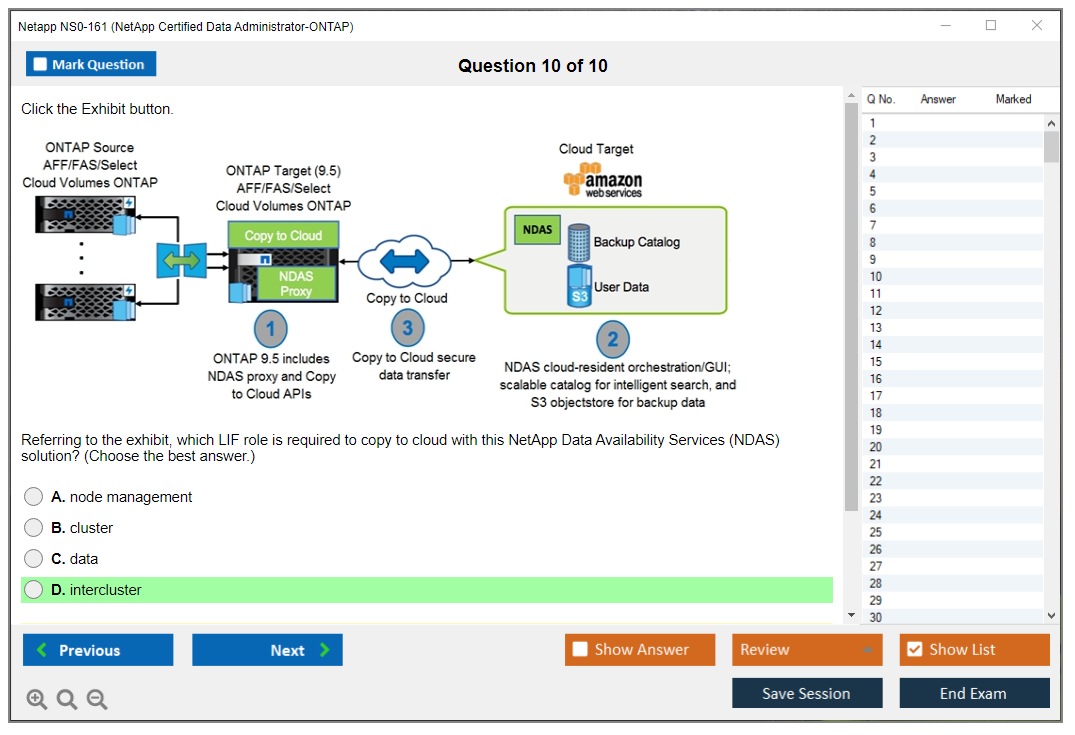Image resolution: width=1075 pixels, height=735 pixels.
Task: Click the zoom out magnifier icon
Action: (x=97, y=700)
